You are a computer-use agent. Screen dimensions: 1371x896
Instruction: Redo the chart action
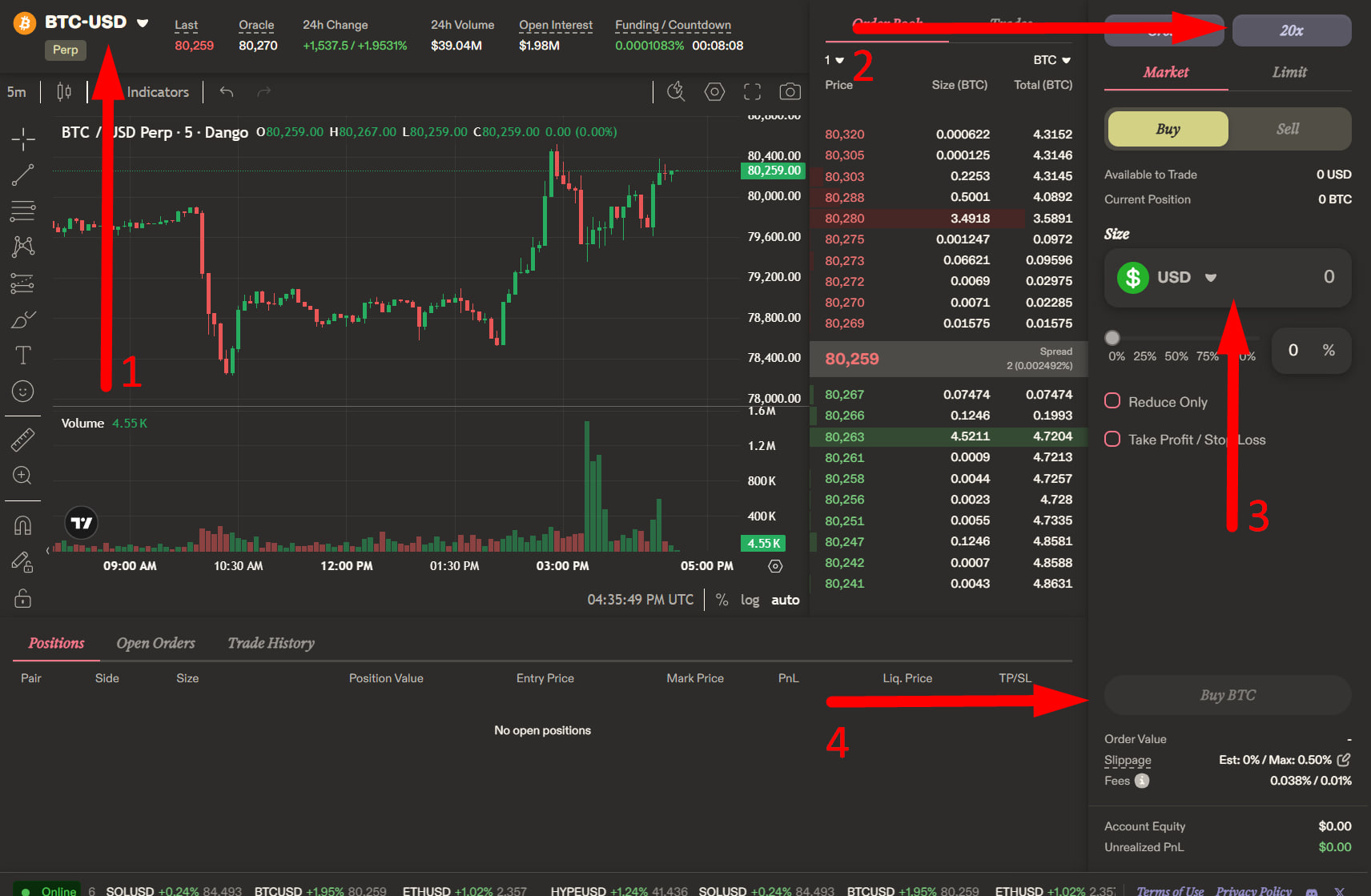[263, 92]
